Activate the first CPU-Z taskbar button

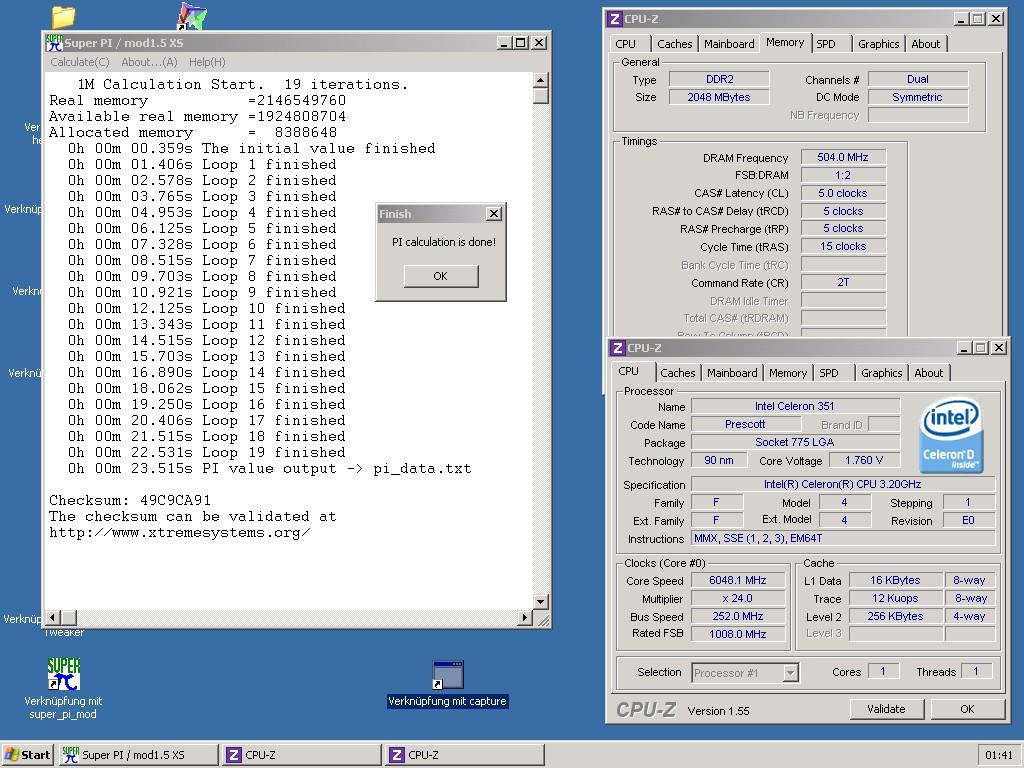(302, 755)
